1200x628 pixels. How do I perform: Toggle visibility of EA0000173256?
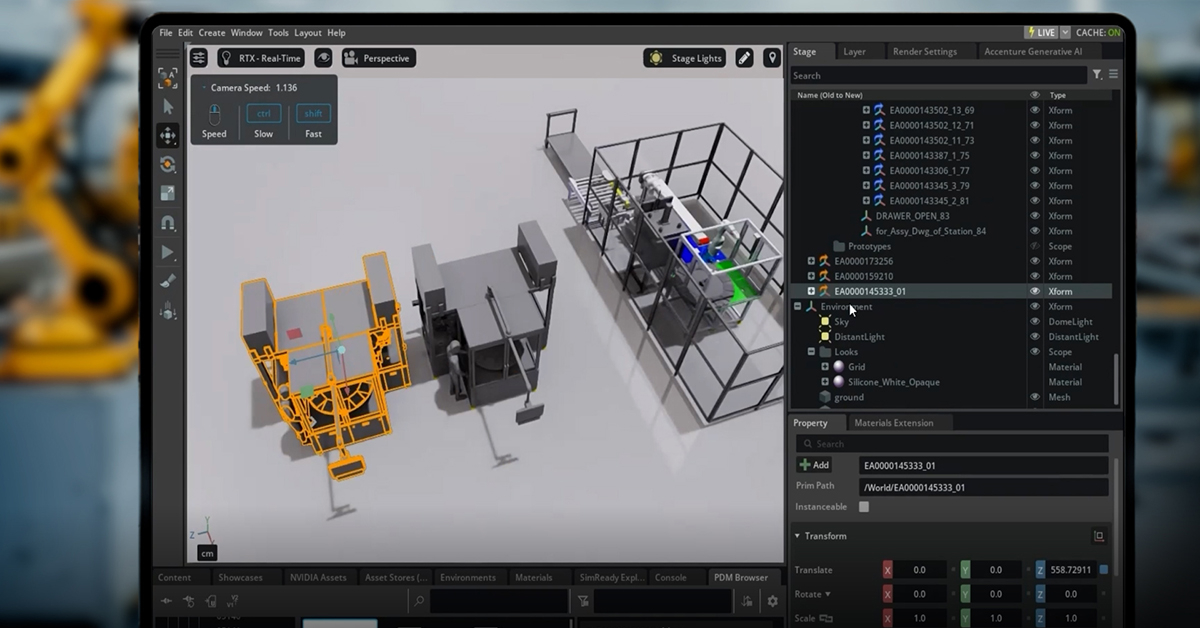[1035, 261]
